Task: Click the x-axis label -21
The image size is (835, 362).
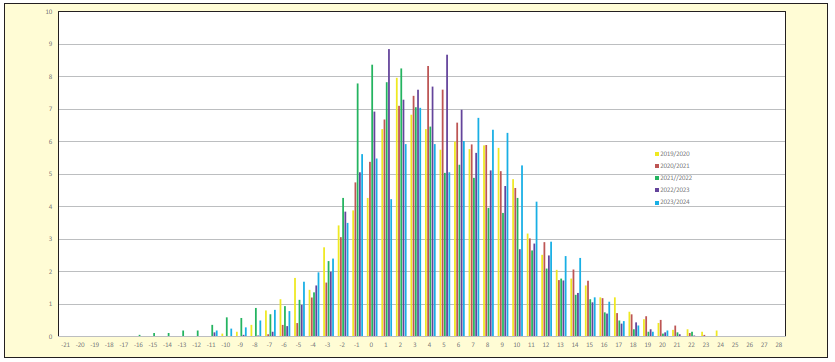Action: pyautogui.click(x=66, y=345)
